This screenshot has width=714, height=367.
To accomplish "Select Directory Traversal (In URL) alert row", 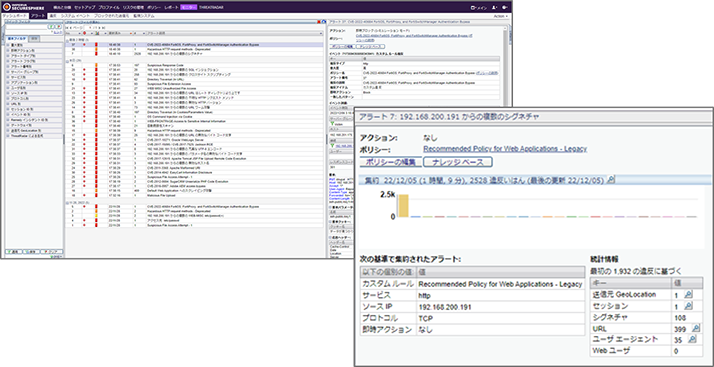I will pos(194,78).
